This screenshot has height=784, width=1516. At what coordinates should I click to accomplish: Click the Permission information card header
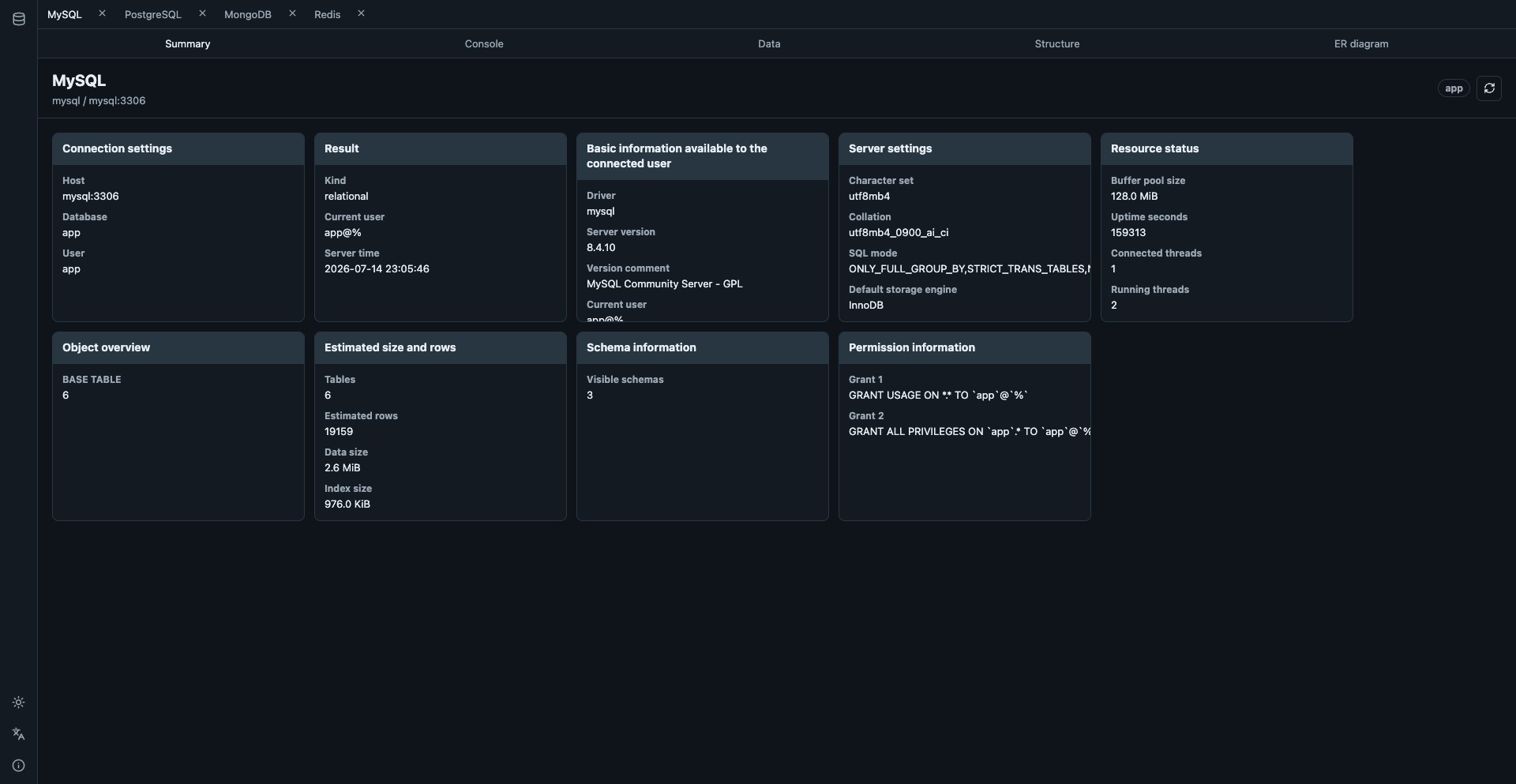pyautogui.click(x=965, y=347)
